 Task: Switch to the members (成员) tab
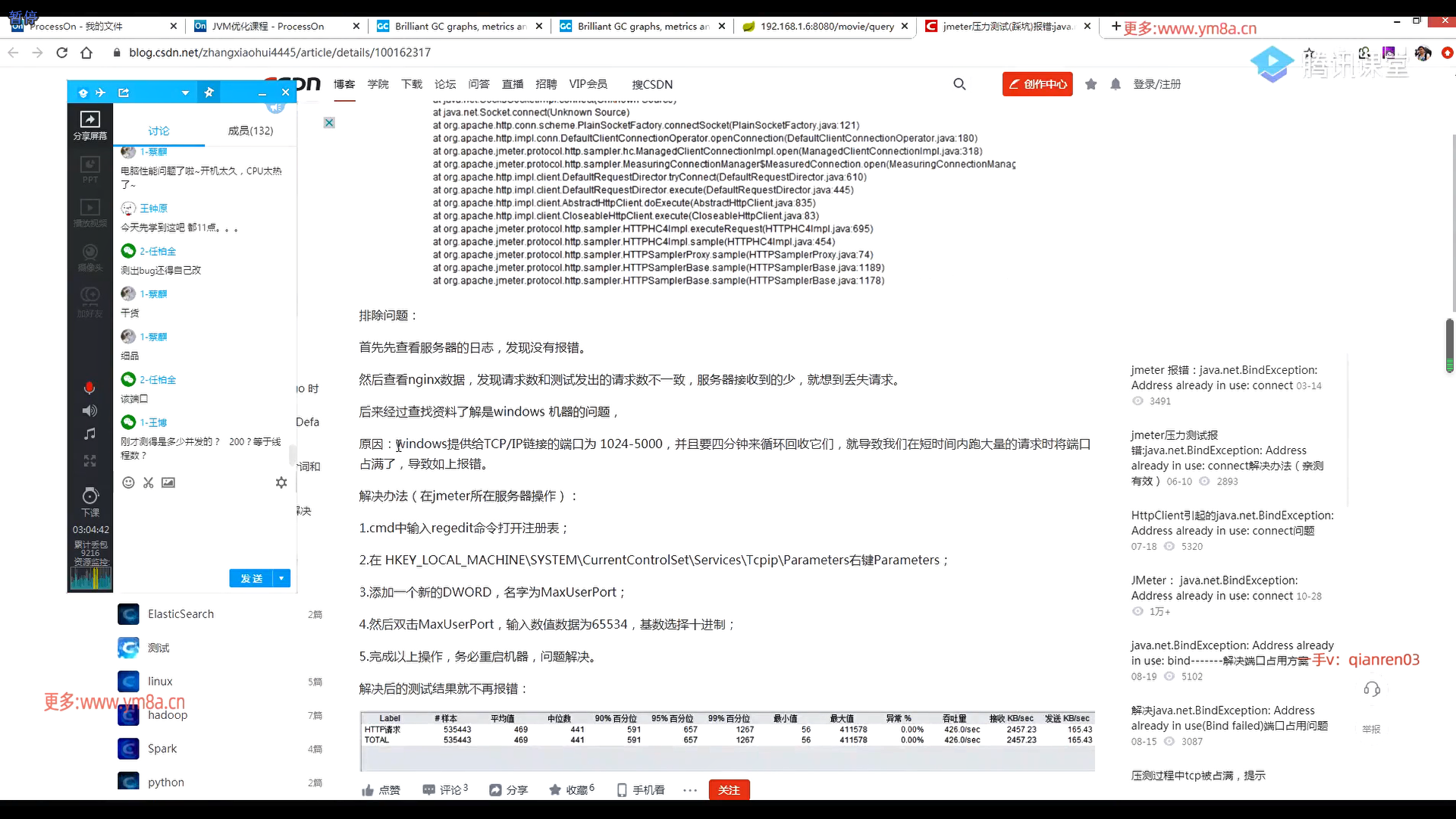coord(250,131)
